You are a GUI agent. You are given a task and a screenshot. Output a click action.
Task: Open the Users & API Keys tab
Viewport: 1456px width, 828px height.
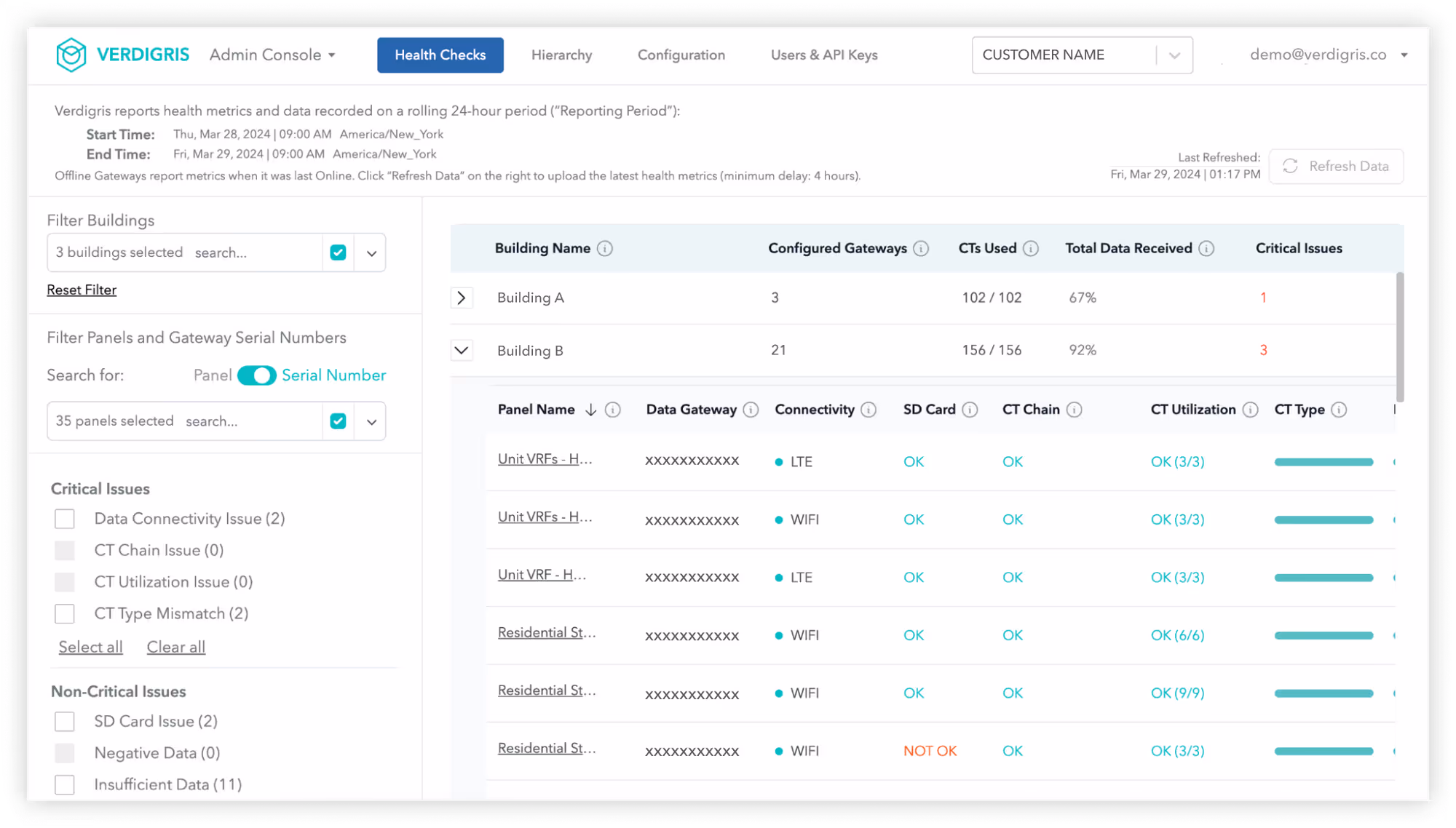click(824, 55)
